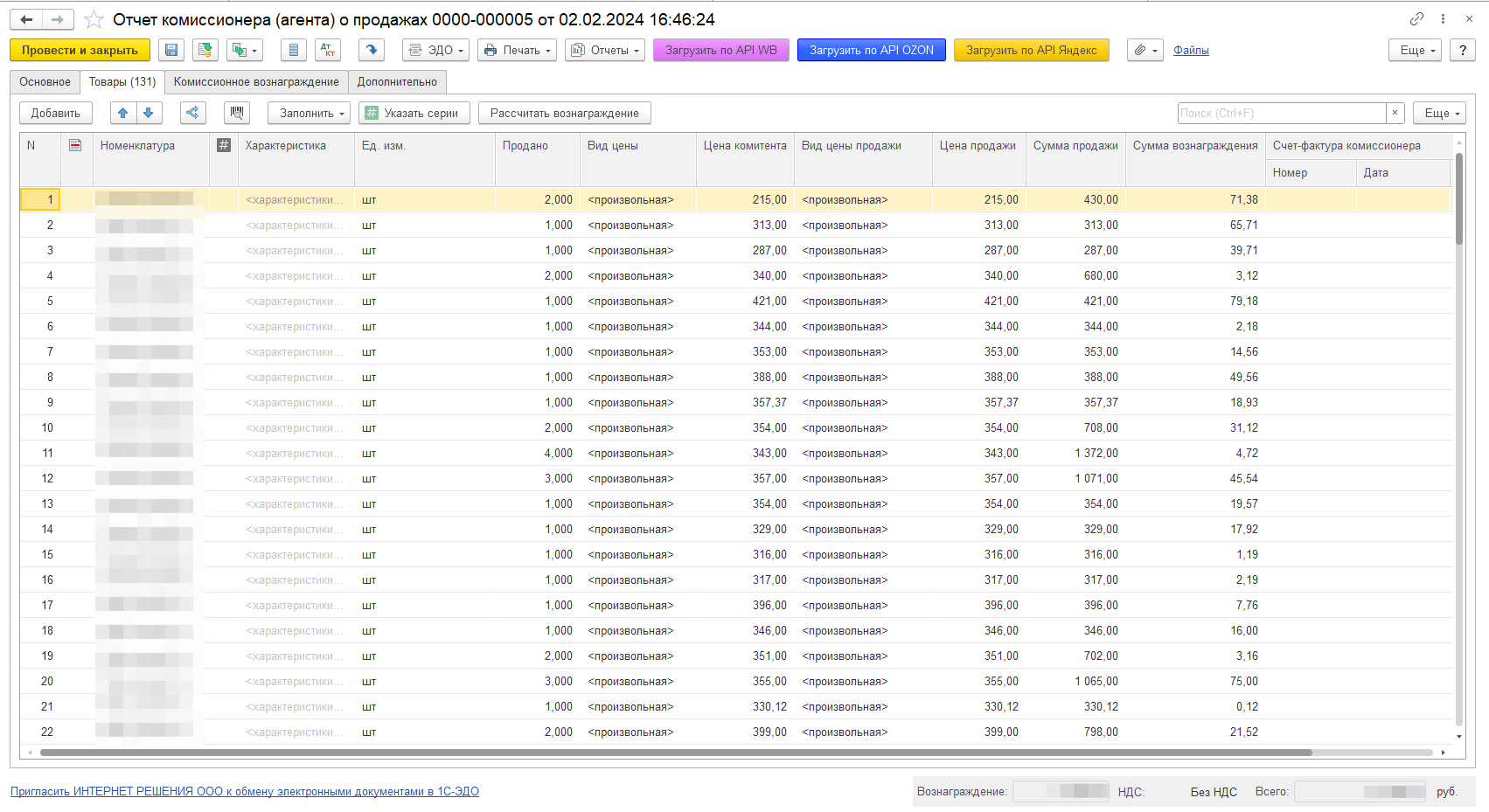Save the document using the diskette icon
Viewport: 1489px width, 812px height.
(x=171, y=51)
